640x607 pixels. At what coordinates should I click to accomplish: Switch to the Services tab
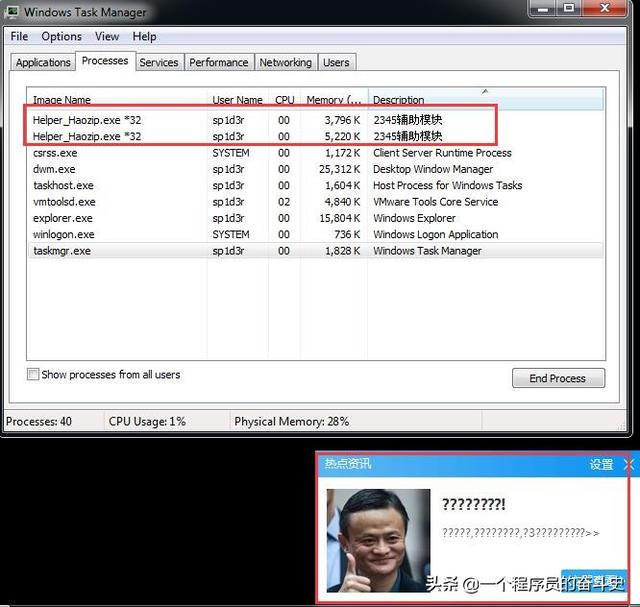[x=158, y=62]
